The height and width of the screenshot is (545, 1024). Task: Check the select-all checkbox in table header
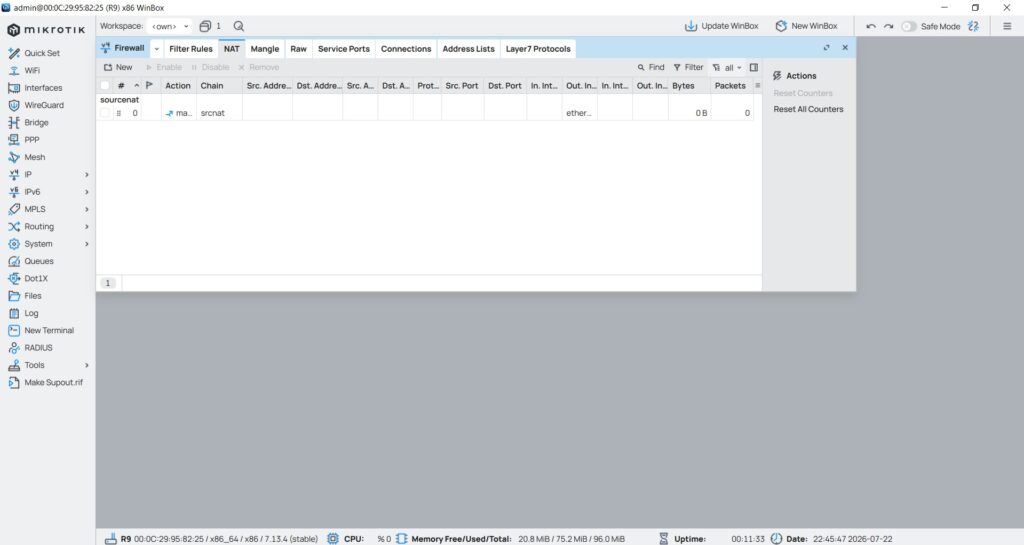point(104,86)
